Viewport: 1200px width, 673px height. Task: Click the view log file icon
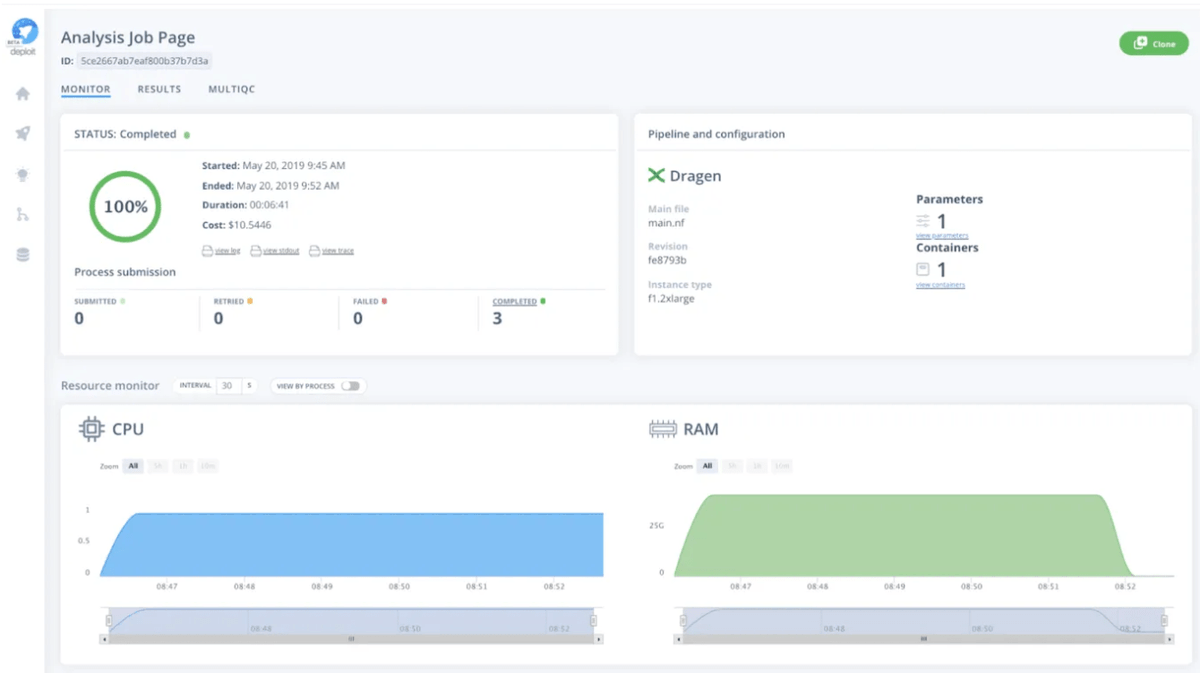[x=207, y=251]
